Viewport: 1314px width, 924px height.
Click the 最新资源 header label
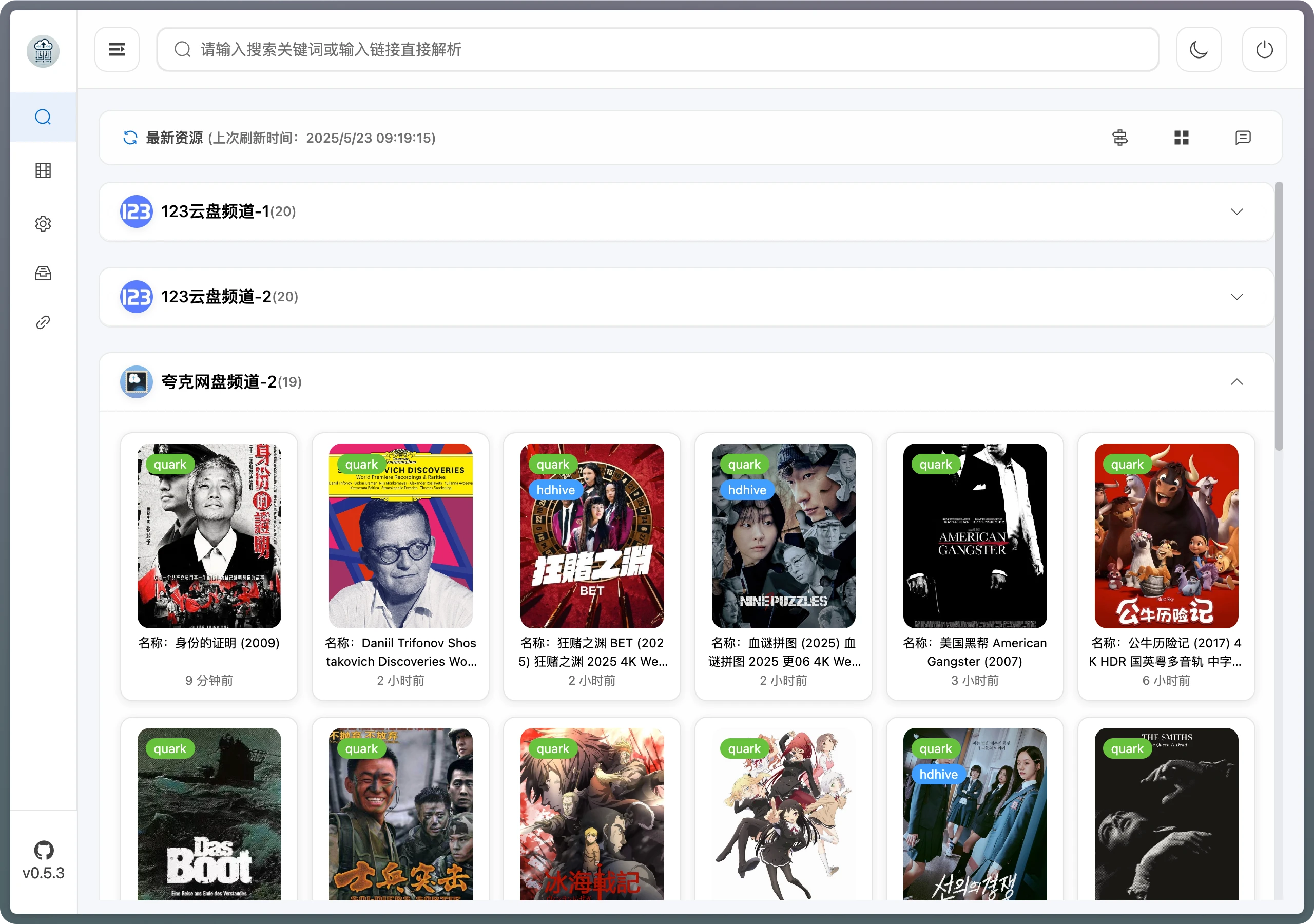[174, 138]
